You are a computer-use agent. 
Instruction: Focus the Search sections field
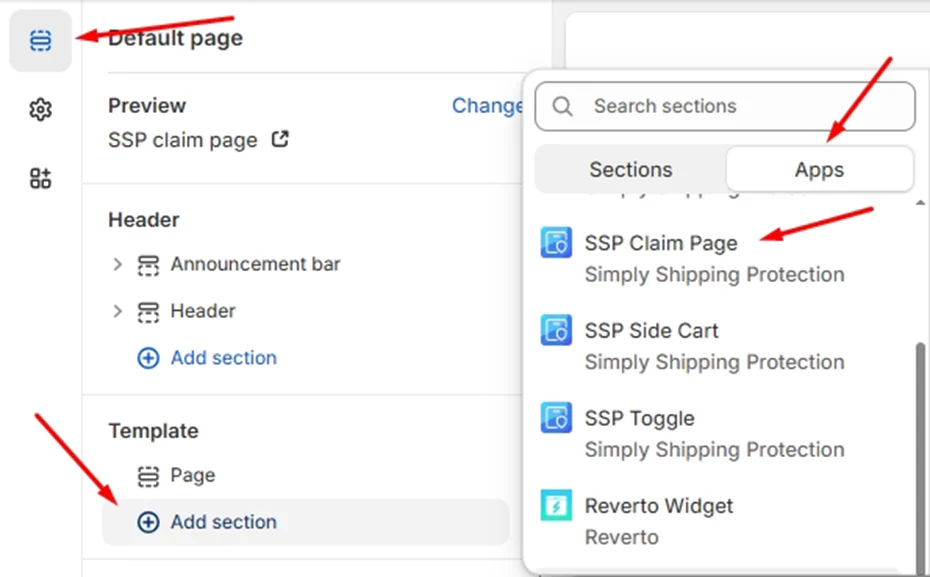[x=725, y=106]
